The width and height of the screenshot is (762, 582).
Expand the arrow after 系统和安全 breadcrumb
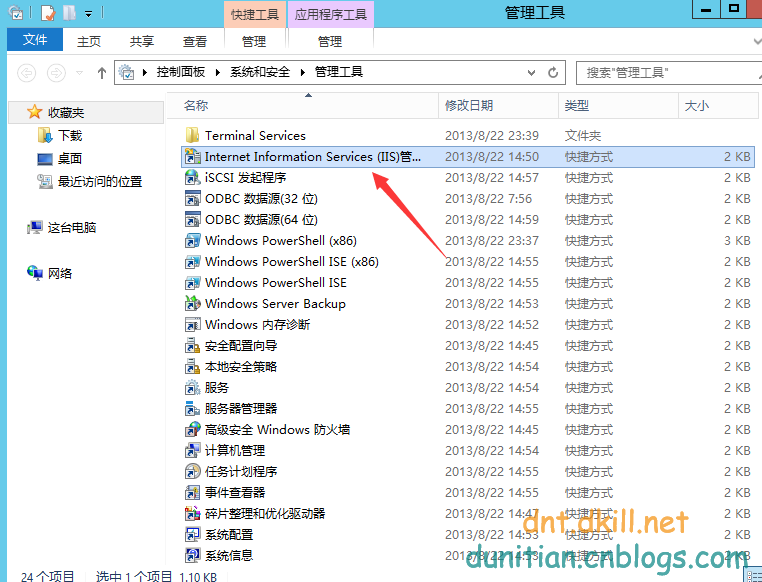[303, 72]
